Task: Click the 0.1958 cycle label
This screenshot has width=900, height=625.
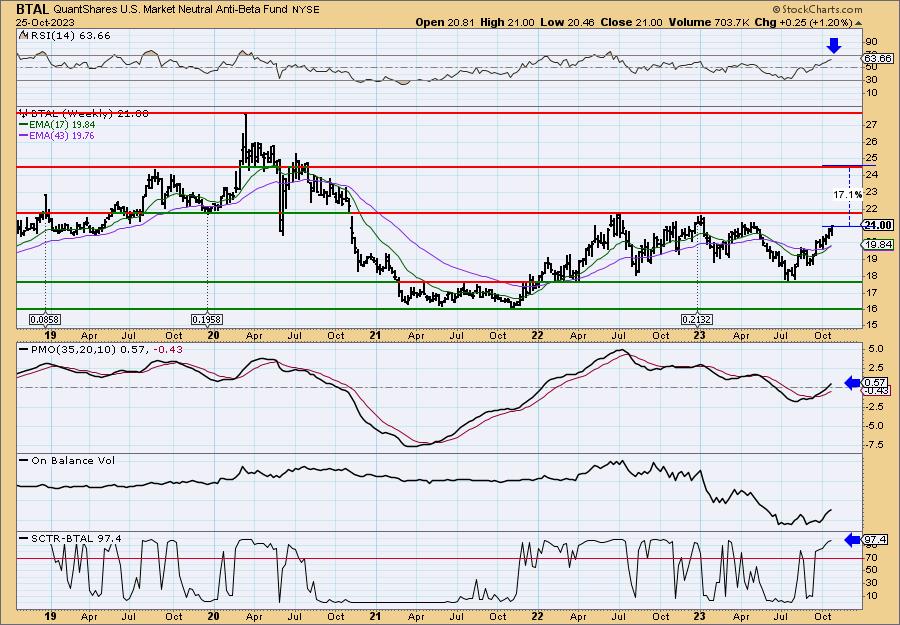Action: [207, 319]
